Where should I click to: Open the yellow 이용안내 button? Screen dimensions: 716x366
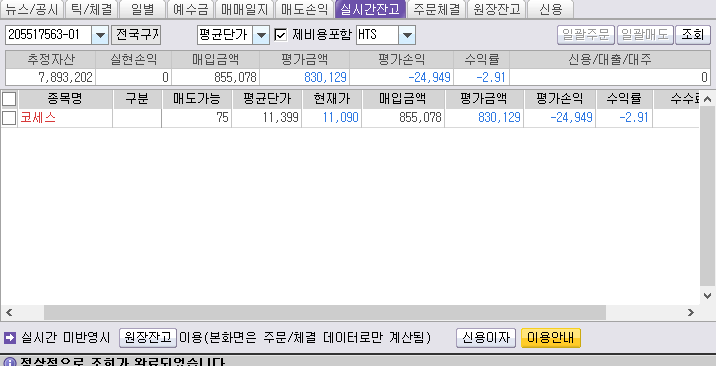pyautogui.click(x=551, y=338)
